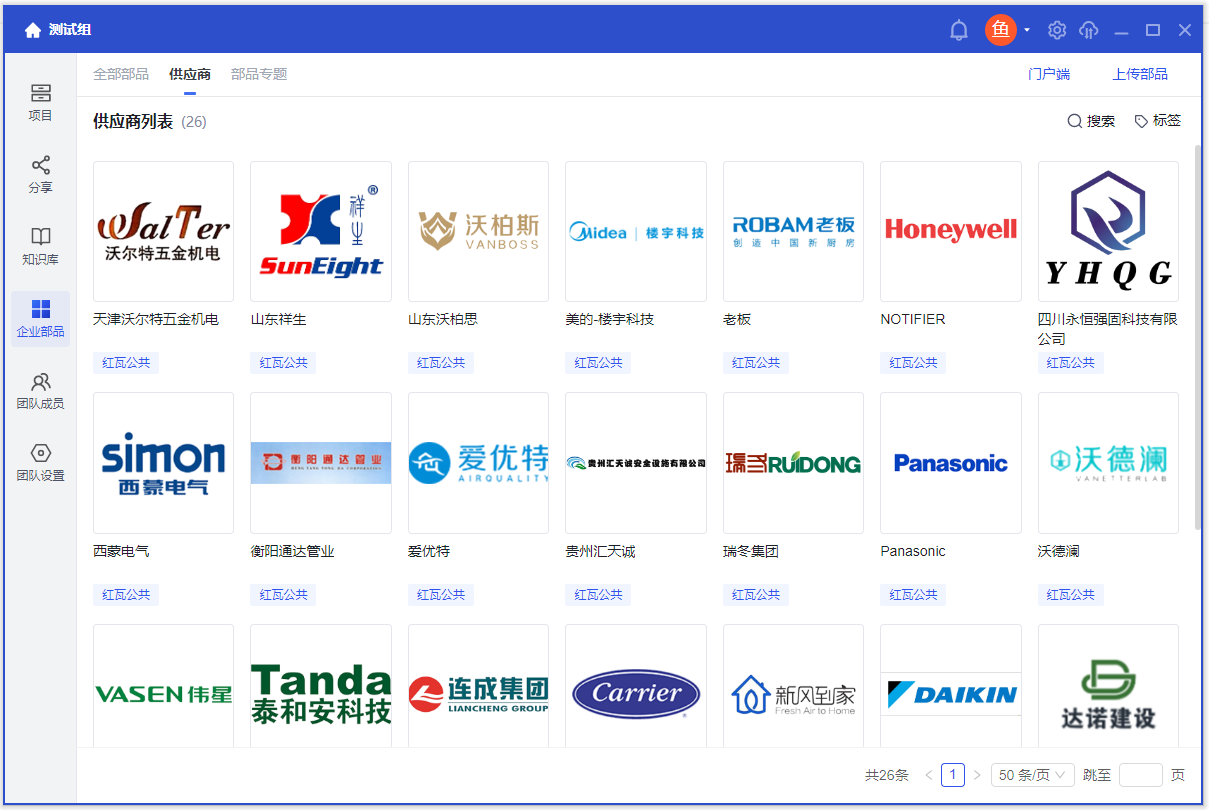Open the notification bell

(x=959, y=30)
